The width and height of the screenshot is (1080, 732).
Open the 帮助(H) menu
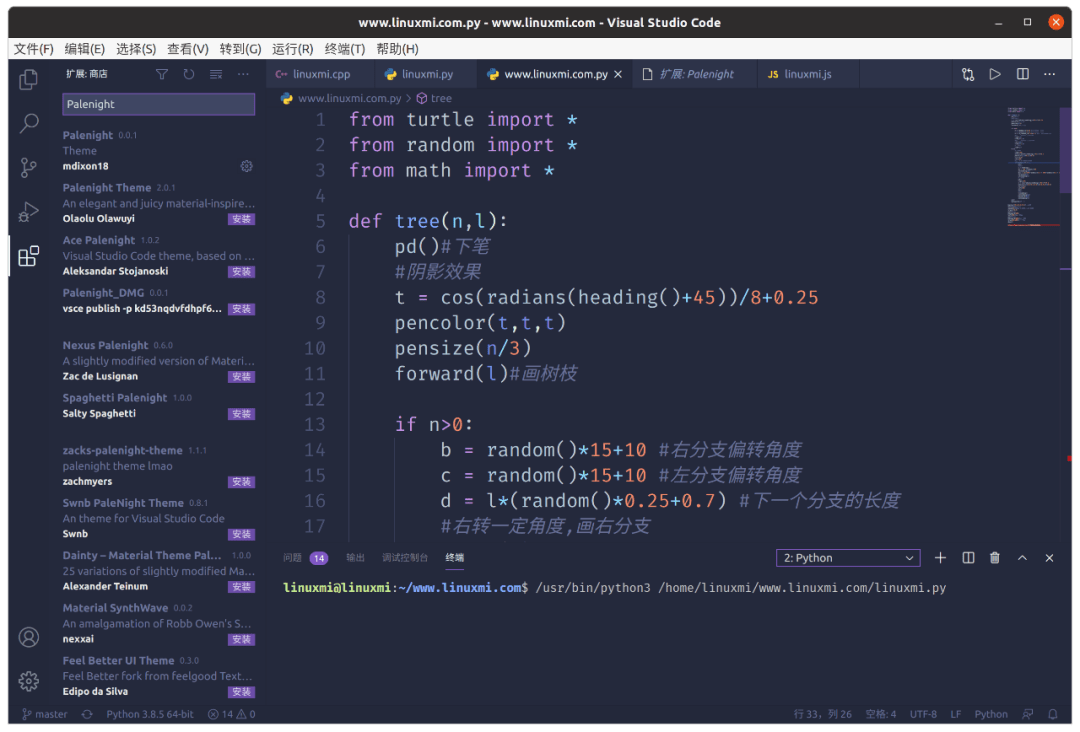tap(397, 49)
